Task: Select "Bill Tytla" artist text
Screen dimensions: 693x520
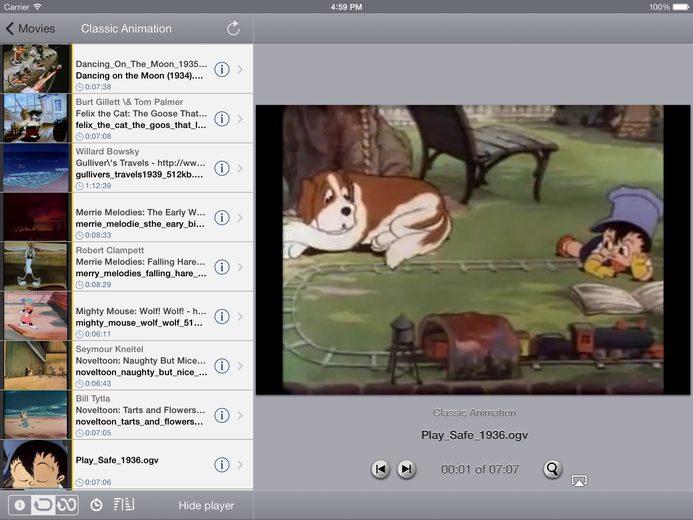Action: (x=93, y=399)
